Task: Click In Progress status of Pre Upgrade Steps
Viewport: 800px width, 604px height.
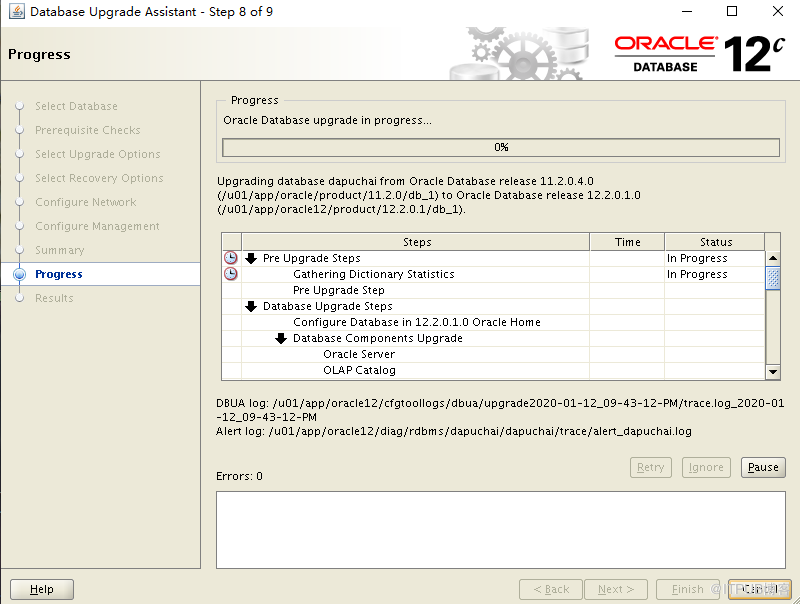Action: pyautogui.click(x=697, y=258)
